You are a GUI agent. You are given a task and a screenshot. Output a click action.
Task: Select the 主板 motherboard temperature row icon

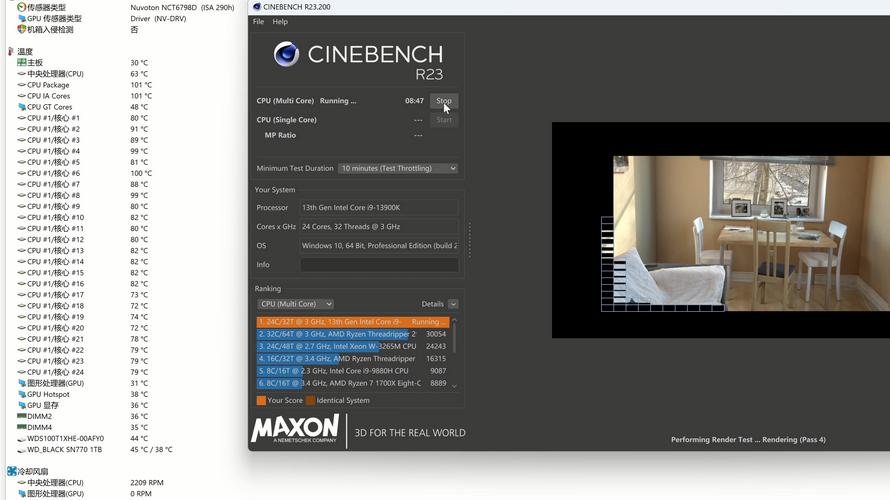22,62
